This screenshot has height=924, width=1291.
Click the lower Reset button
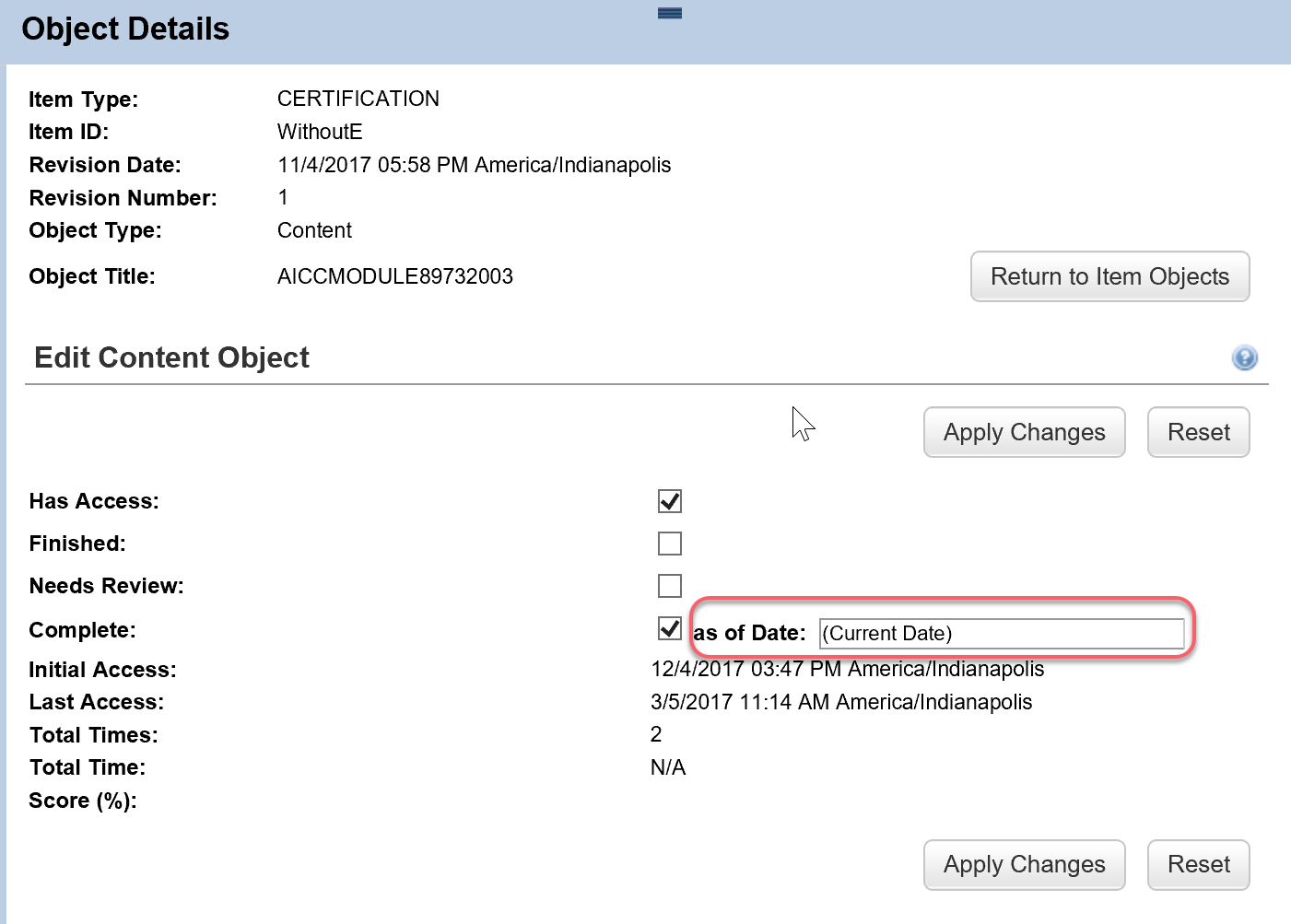1199,864
